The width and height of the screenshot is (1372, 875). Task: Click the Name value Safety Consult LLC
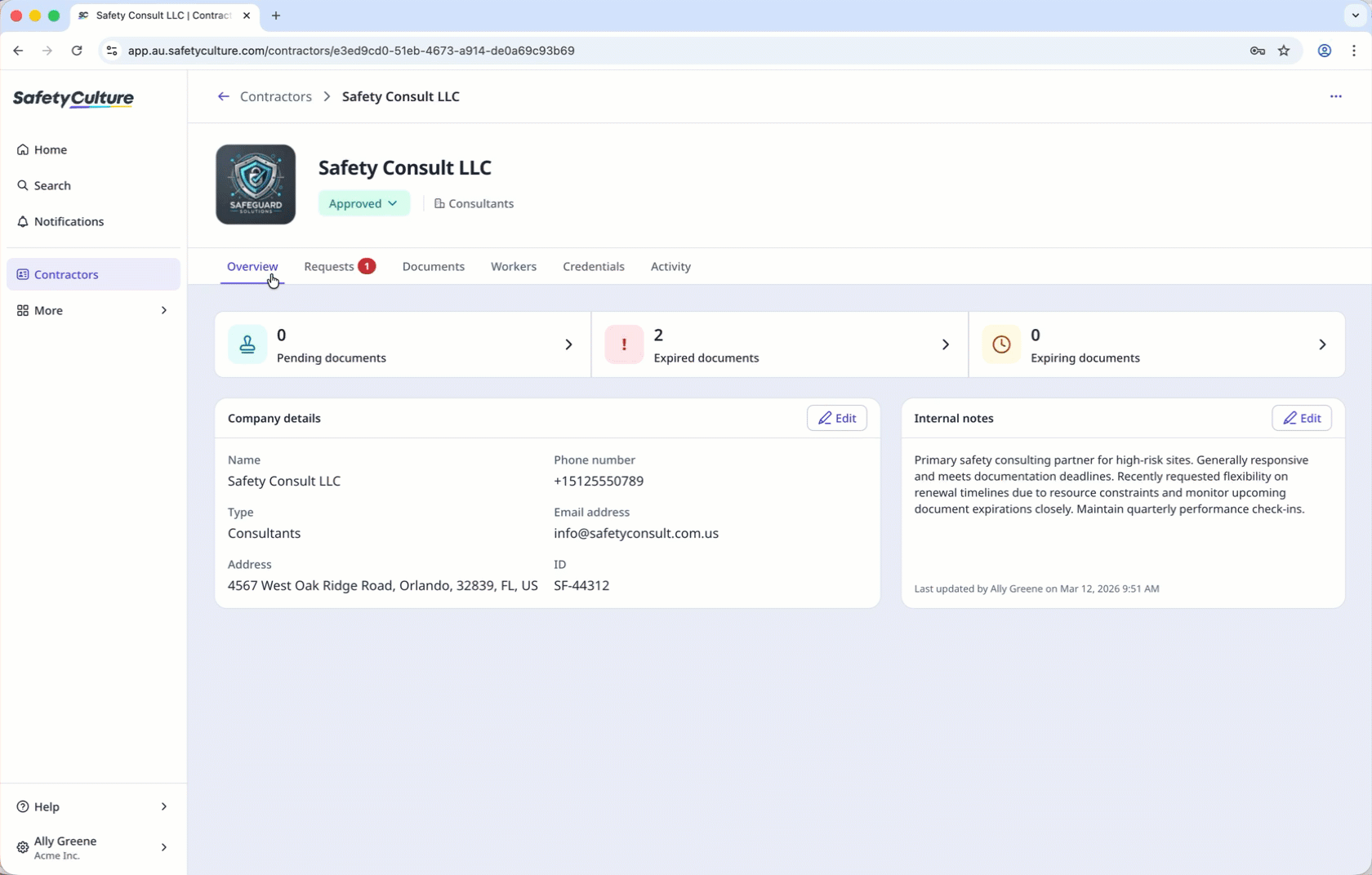(284, 481)
